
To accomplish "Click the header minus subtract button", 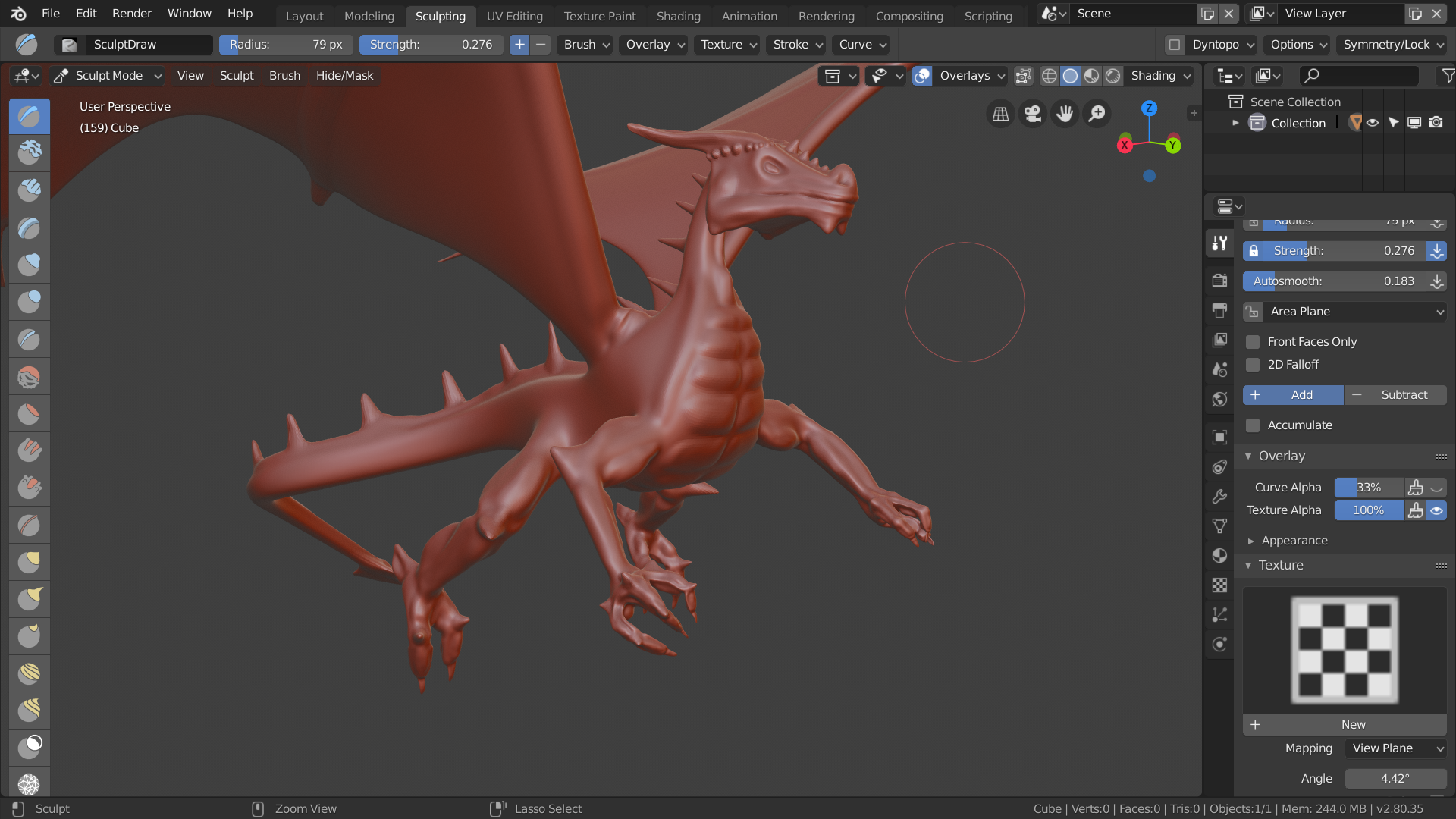I will pyautogui.click(x=541, y=45).
